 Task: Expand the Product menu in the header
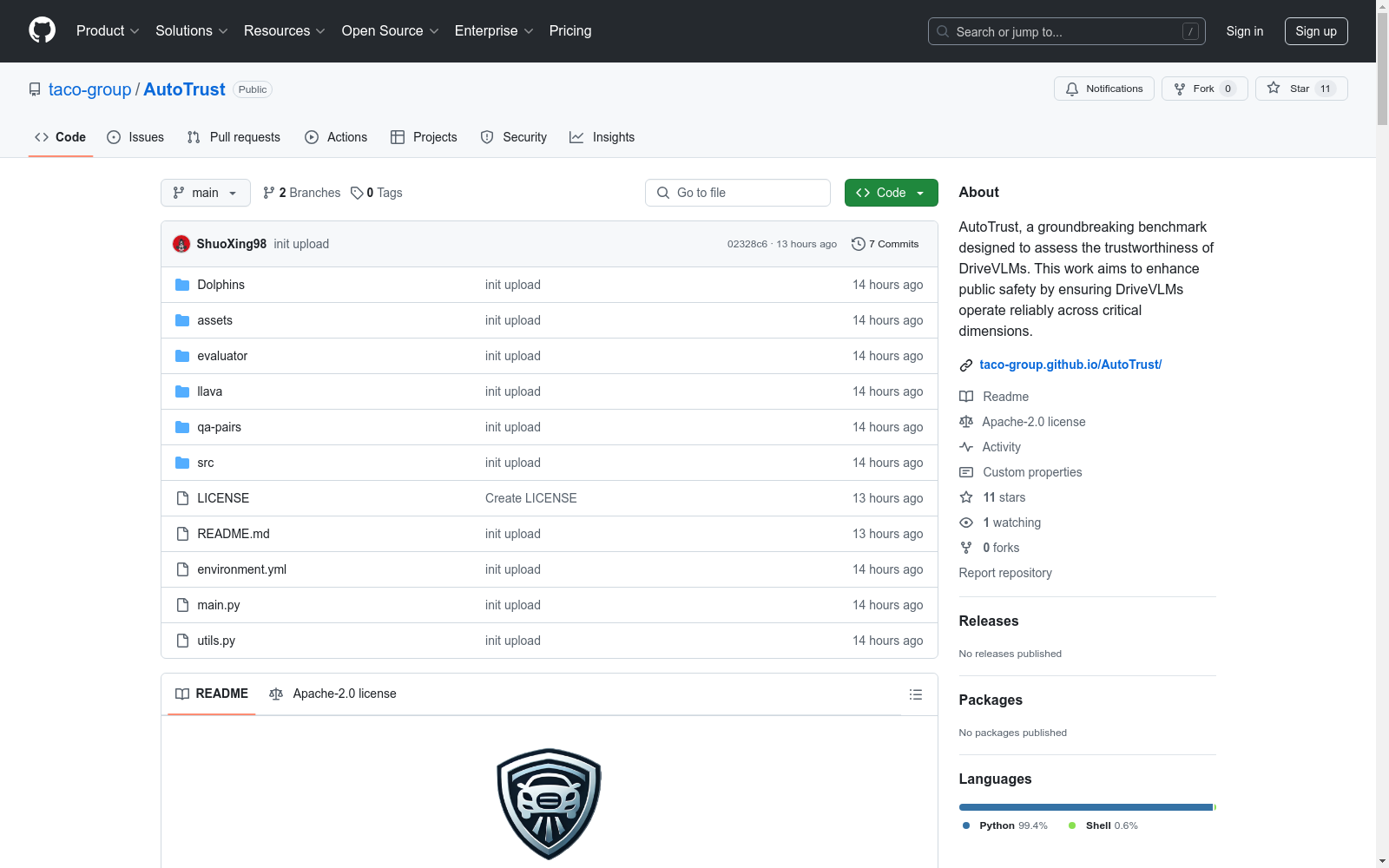tap(107, 31)
